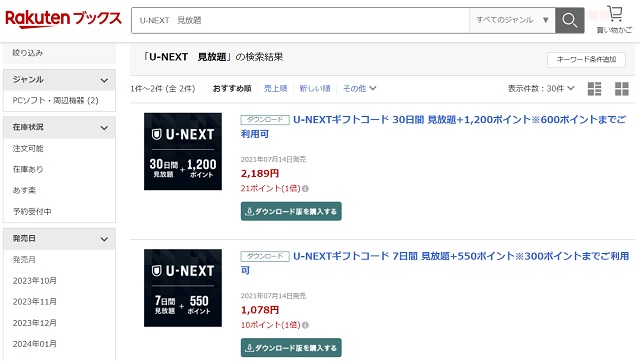640x361 pixels.
Task: Select the おすすめ順 sort tab
Action: click(x=232, y=88)
